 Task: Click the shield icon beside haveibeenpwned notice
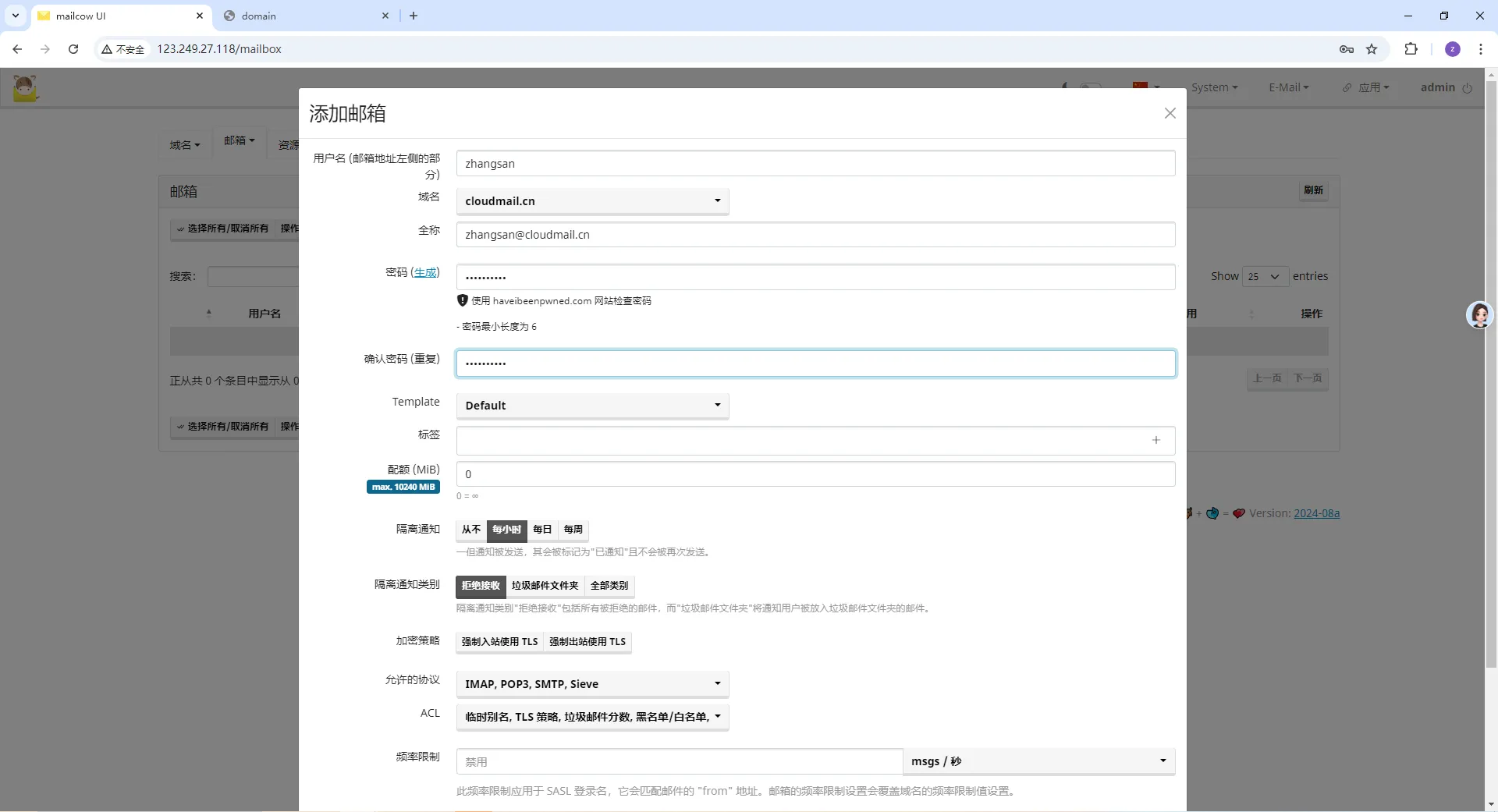point(463,300)
